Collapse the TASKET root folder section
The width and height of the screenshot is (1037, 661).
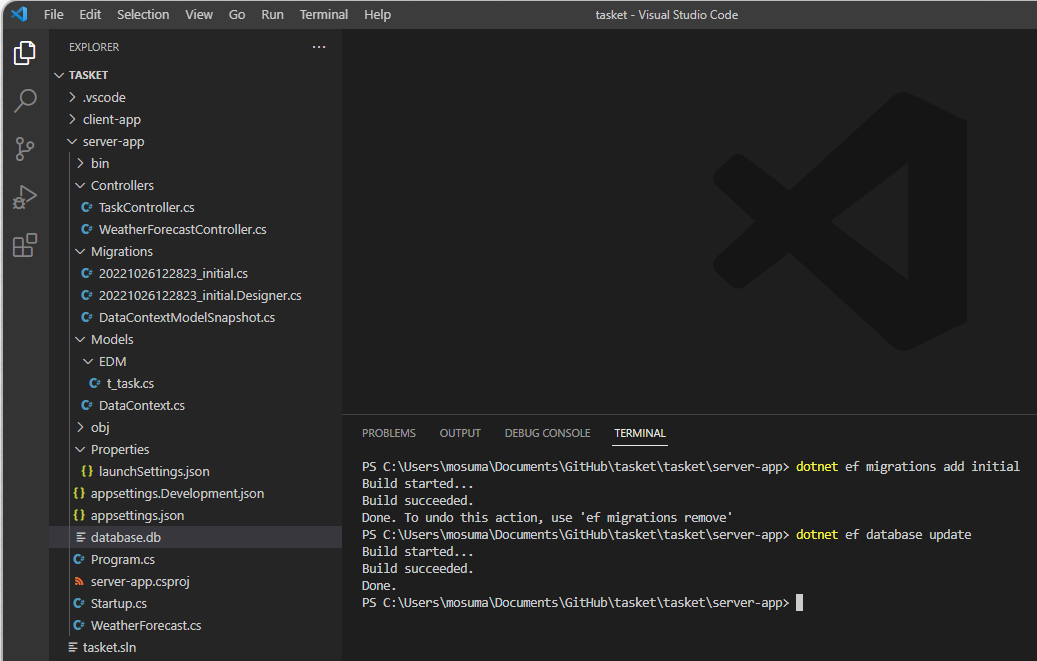pyautogui.click(x=59, y=75)
